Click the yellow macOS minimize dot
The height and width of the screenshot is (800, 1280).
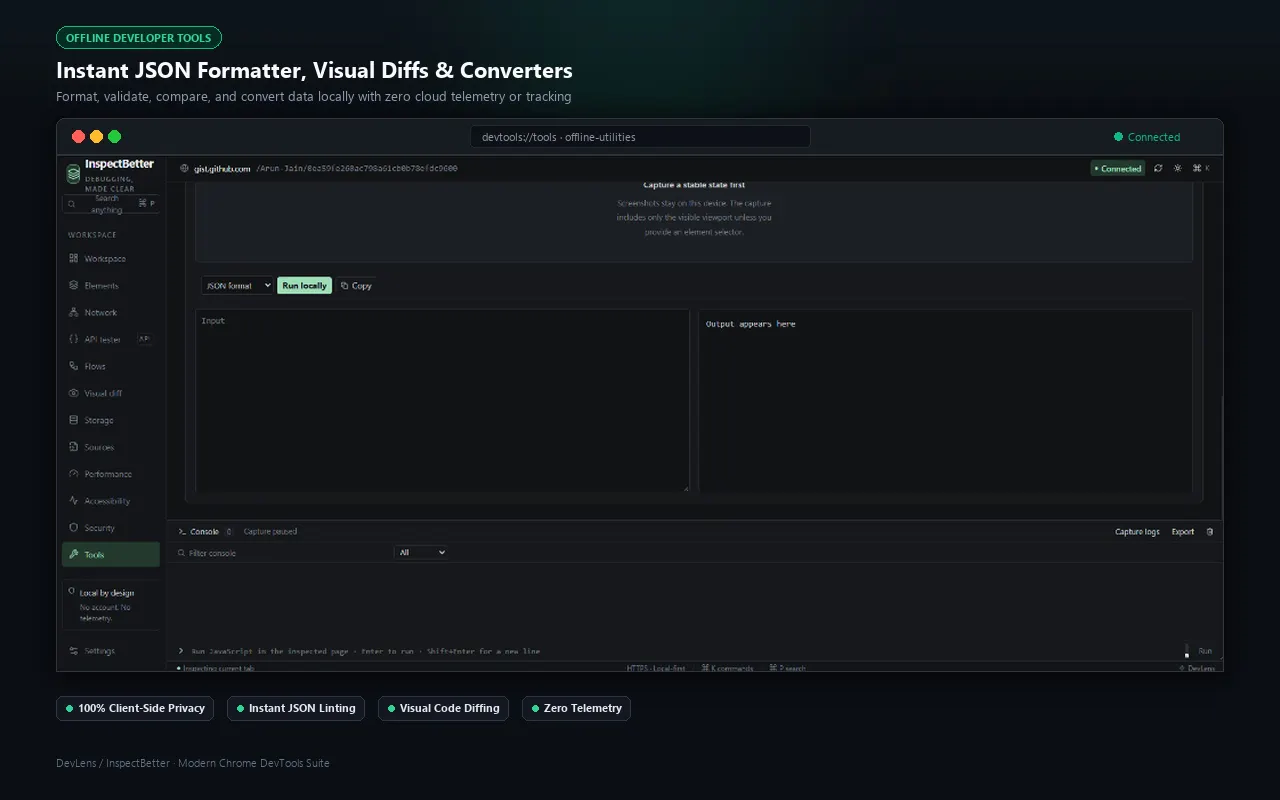[97, 137]
